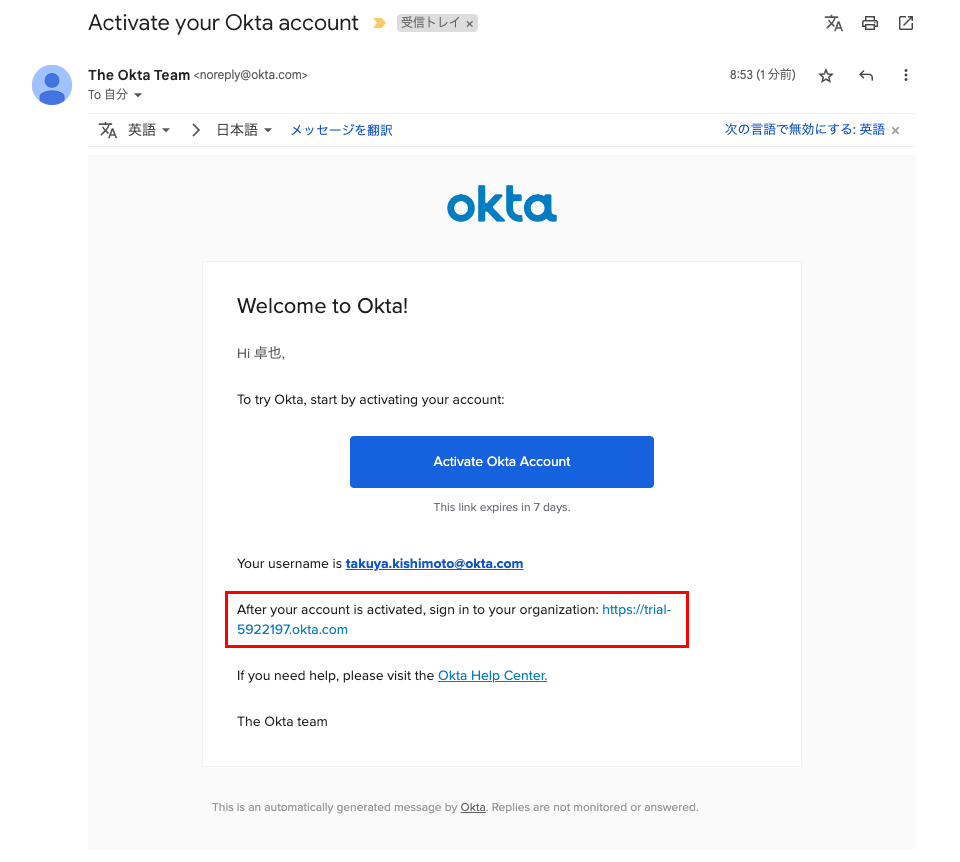Click the takuya.kishimoto@okta.com username link

pos(434,564)
